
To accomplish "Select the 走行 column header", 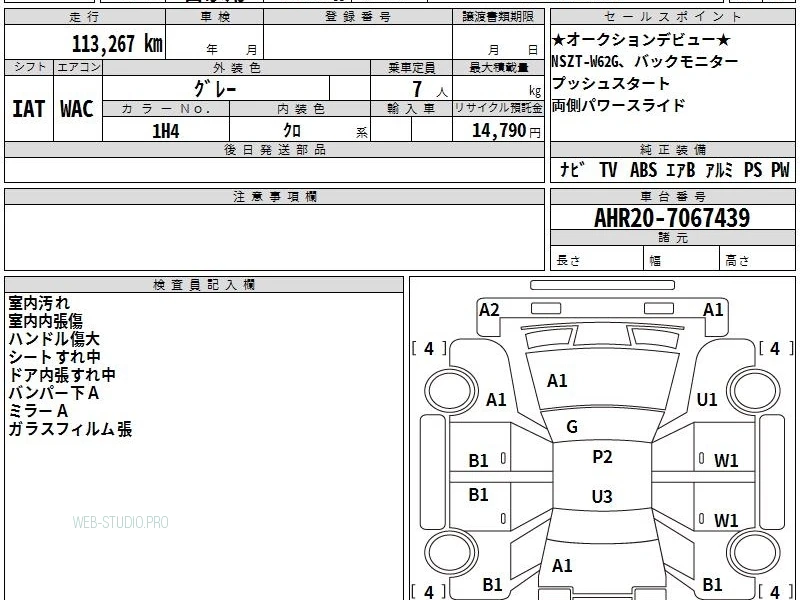I will tap(85, 17).
